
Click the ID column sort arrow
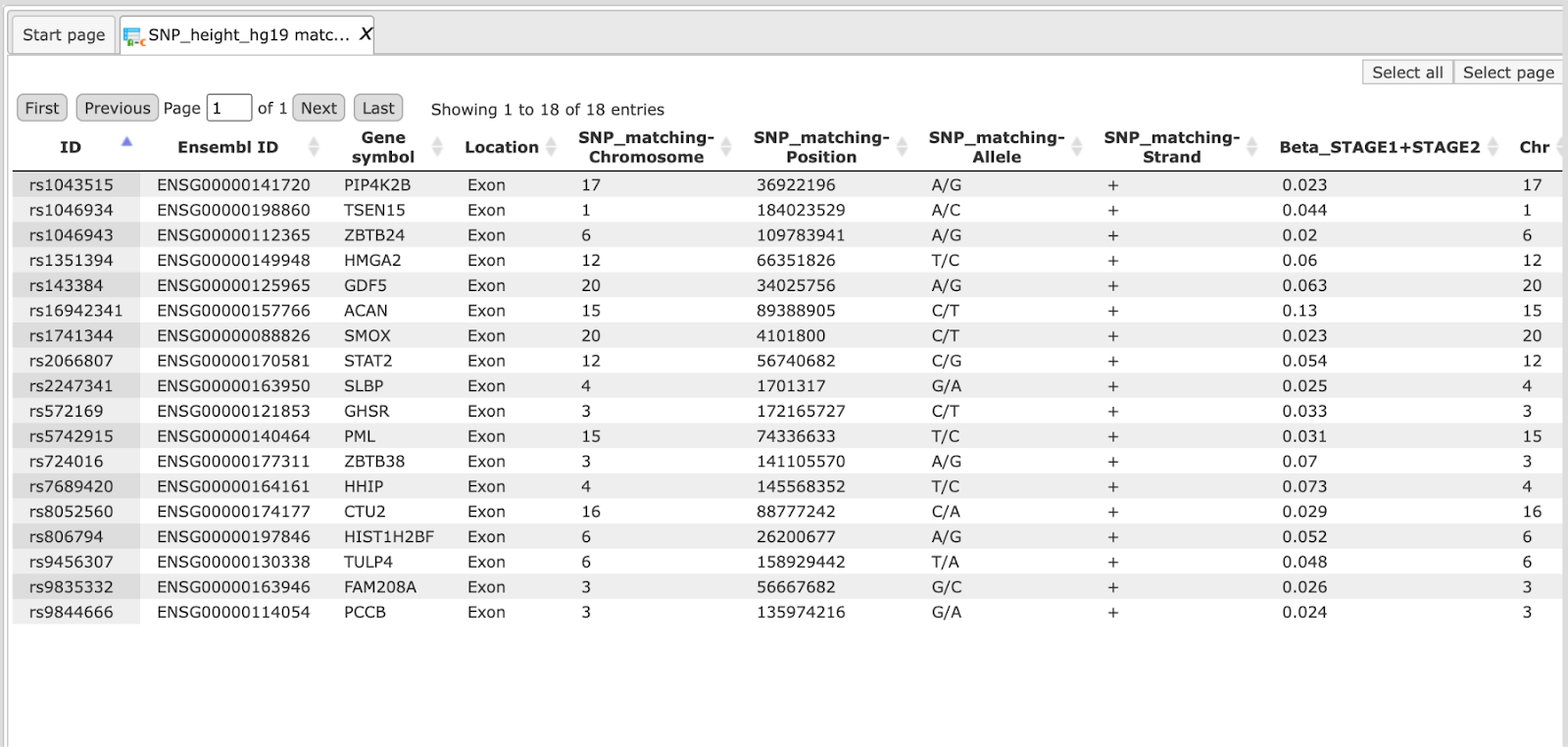[126, 142]
